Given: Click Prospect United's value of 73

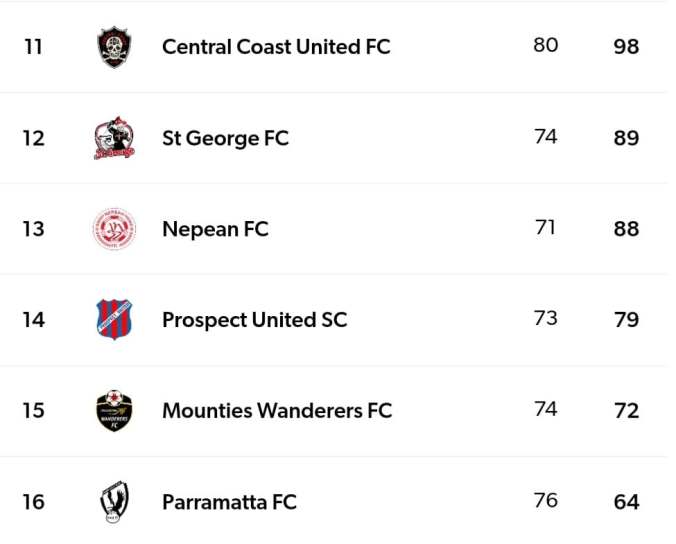Looking at the screenshot, I should coord(545,318).
